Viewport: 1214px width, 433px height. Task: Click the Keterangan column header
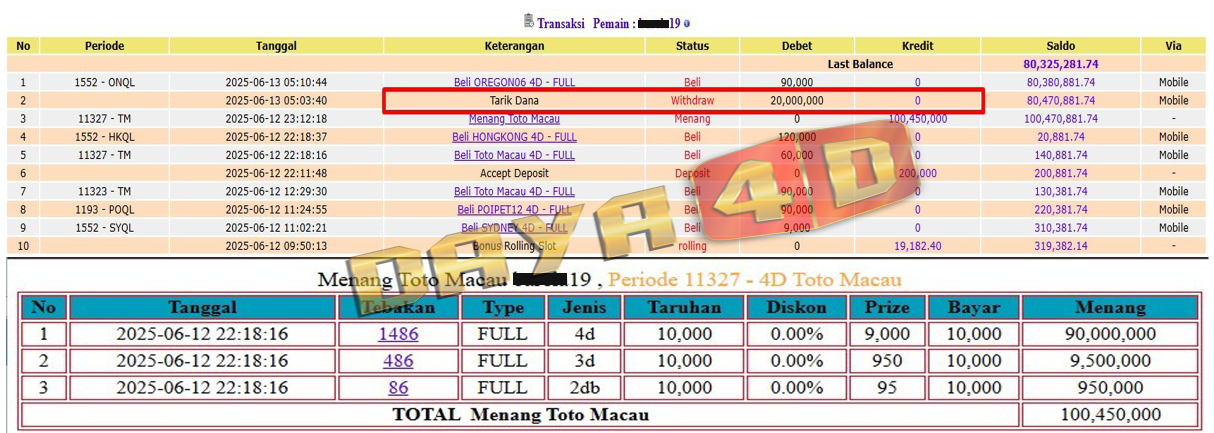[514, 46]
